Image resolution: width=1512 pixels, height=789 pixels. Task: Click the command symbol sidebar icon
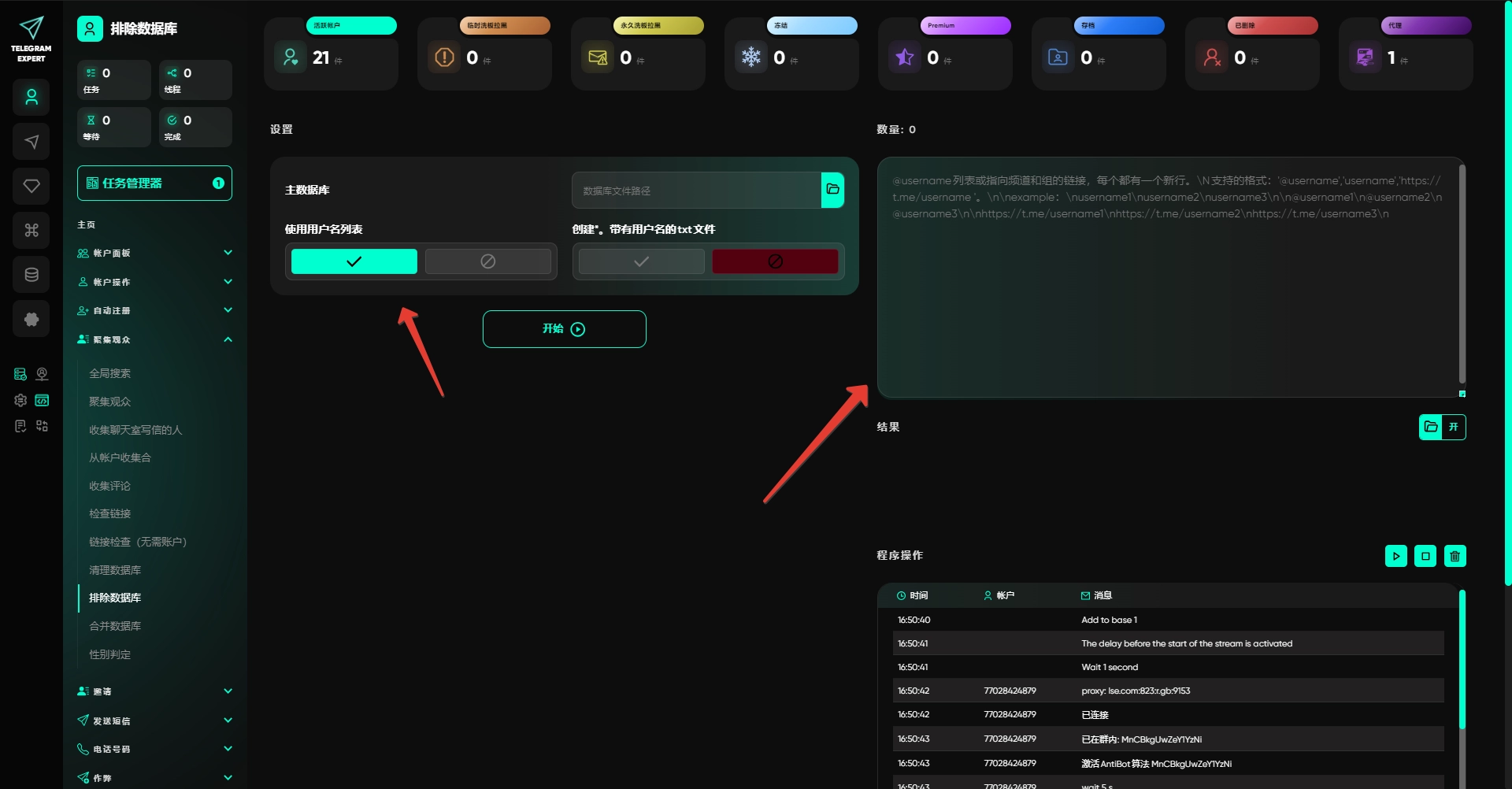[31, 230]
